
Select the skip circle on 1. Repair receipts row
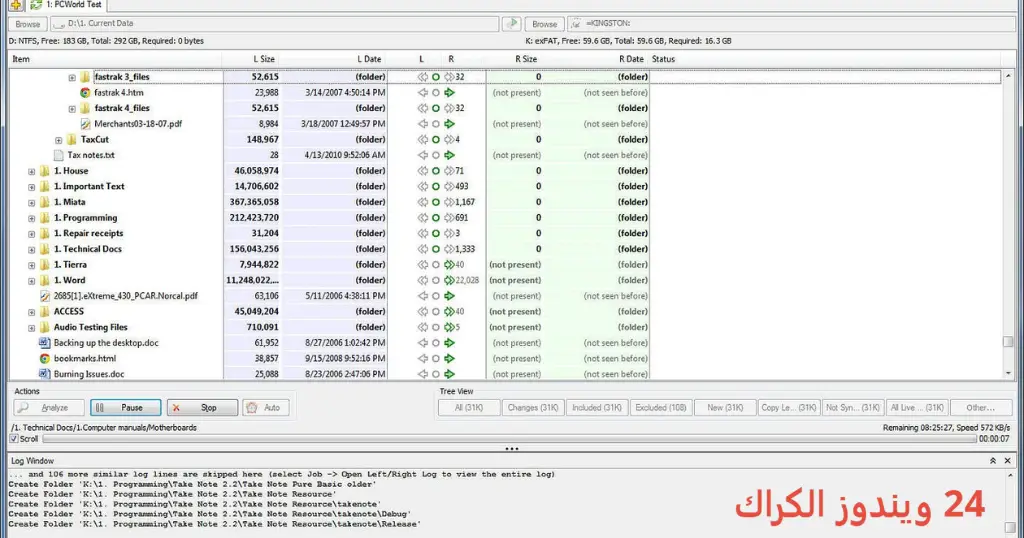click(436, 234)
